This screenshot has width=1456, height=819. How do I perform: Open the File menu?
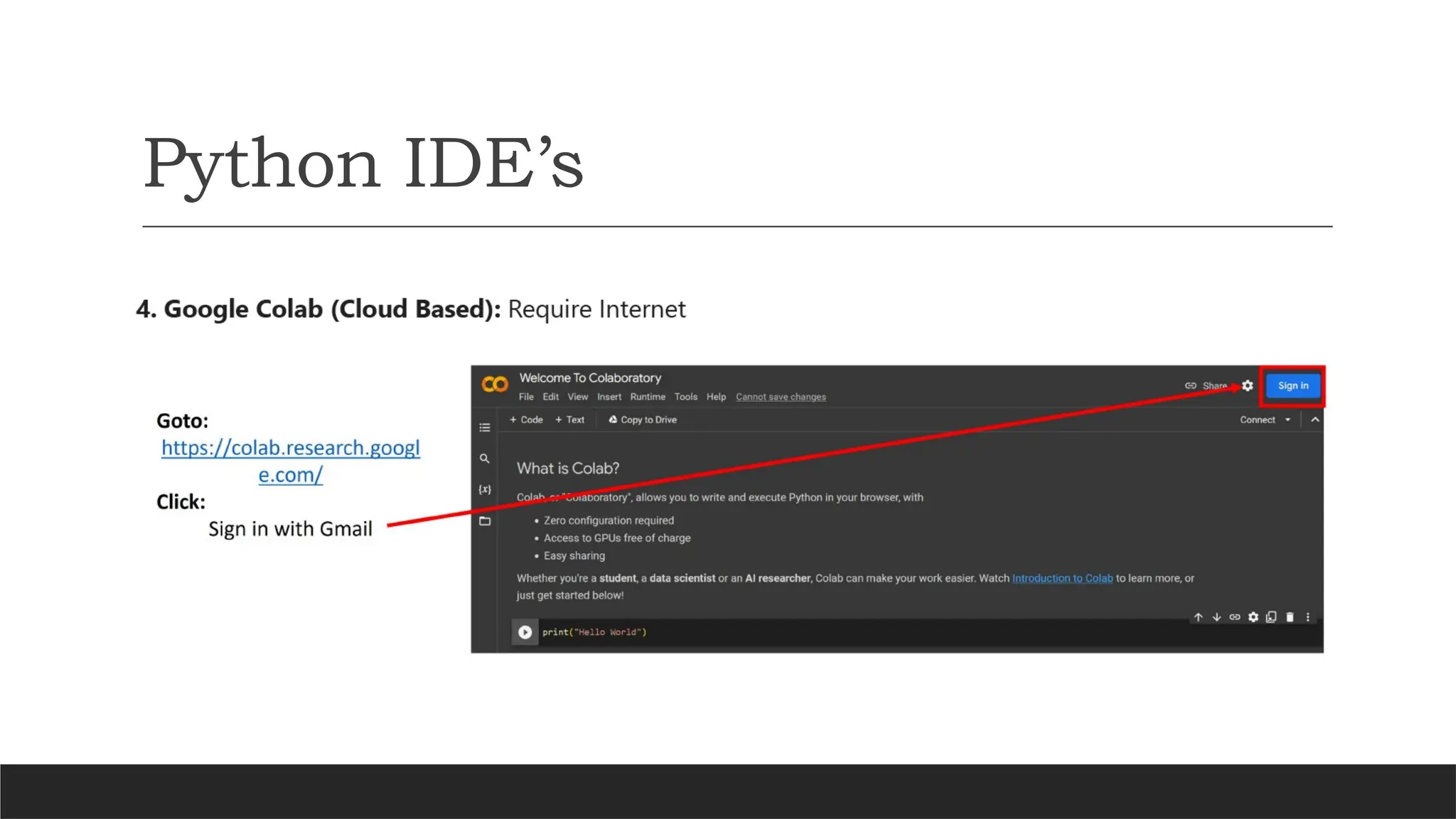pyautogui.click(x=526, y=397)
